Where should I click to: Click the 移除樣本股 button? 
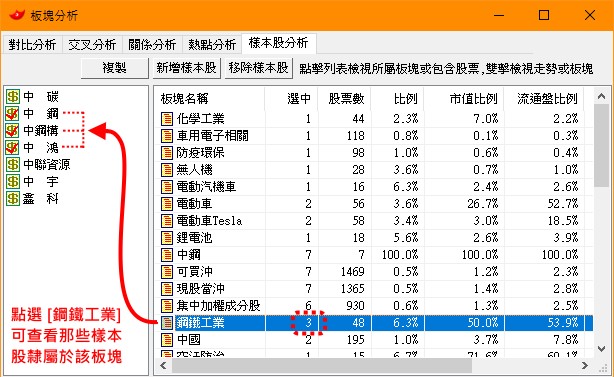pyautogui.click(x=258, y=68)
